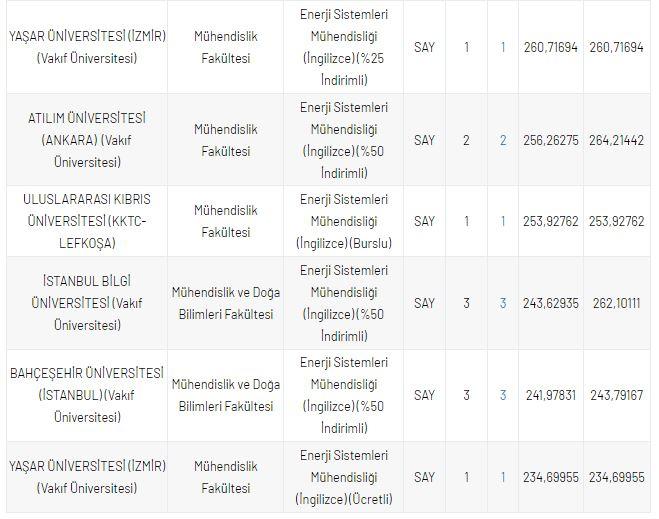Select SAY score type in Atılım row
The height and width of the screenshot is (519, 659).
click(425, 140)
